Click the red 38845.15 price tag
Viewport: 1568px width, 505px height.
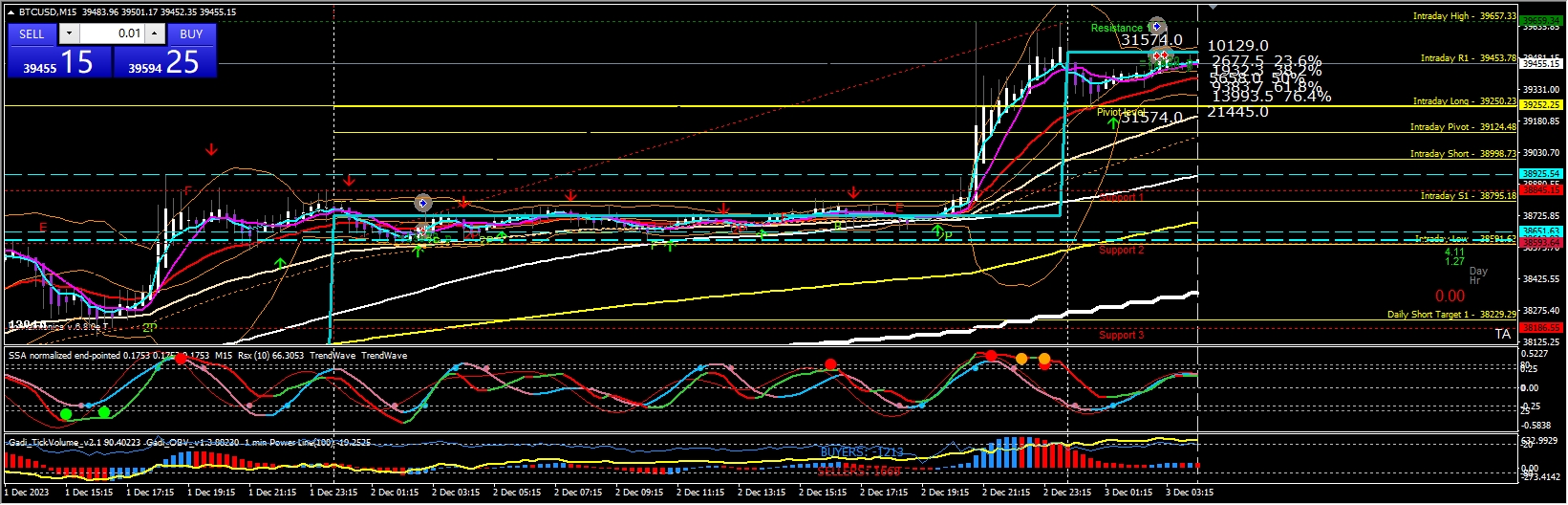coord(1540,190)
